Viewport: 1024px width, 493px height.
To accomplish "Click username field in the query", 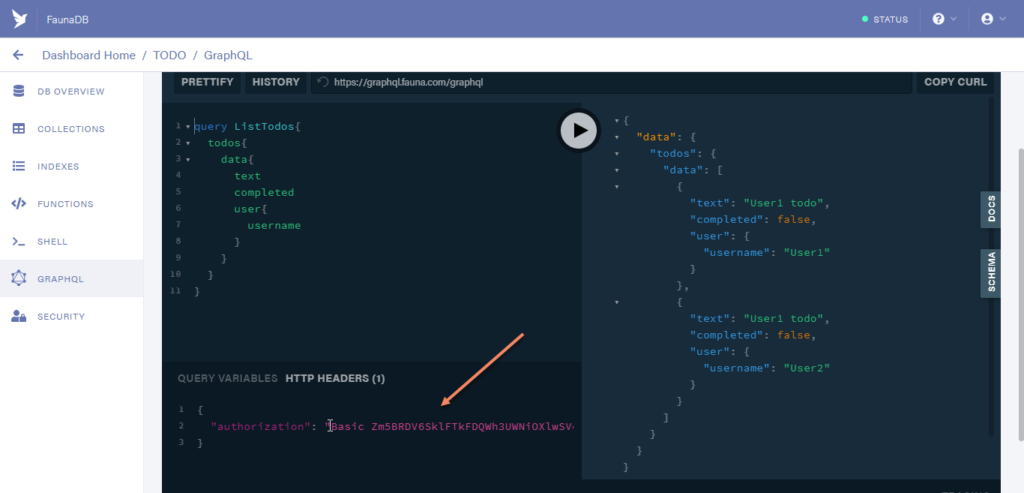I will tap(274, 226).
